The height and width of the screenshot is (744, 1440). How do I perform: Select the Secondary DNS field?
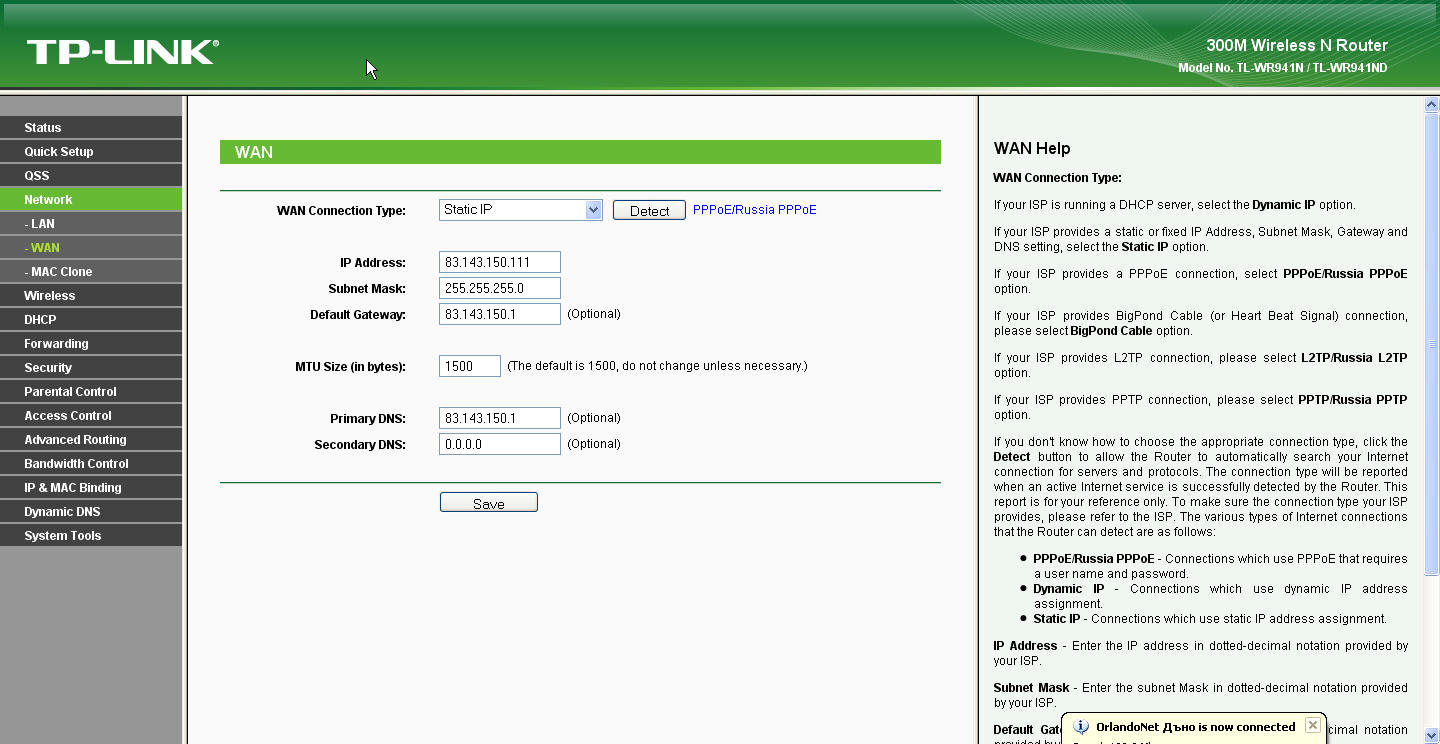coord(499,445)
